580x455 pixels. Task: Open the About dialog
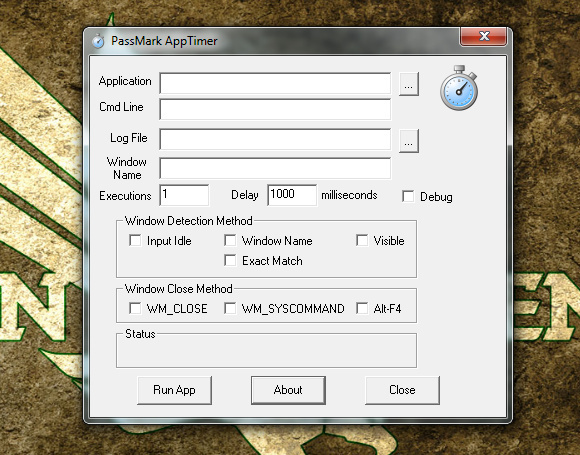pyautogui.click(x=288, y=390)
